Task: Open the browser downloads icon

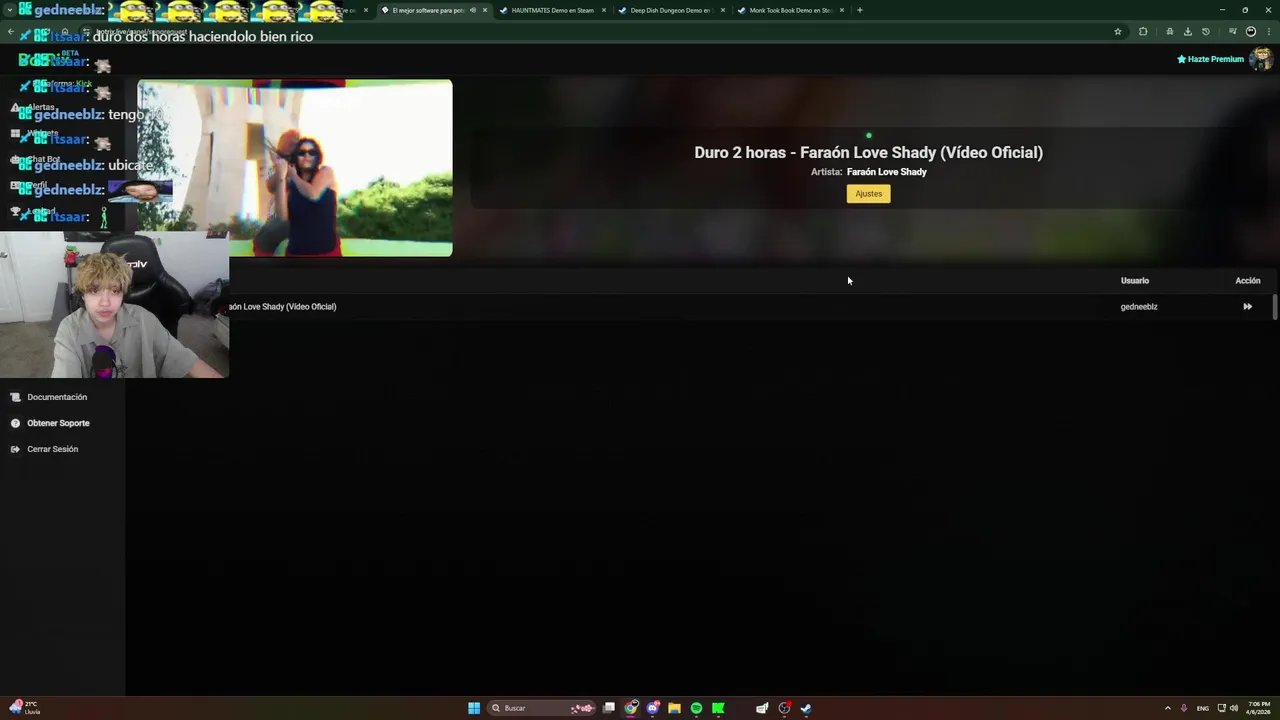Action: (x=1188, y=31)
